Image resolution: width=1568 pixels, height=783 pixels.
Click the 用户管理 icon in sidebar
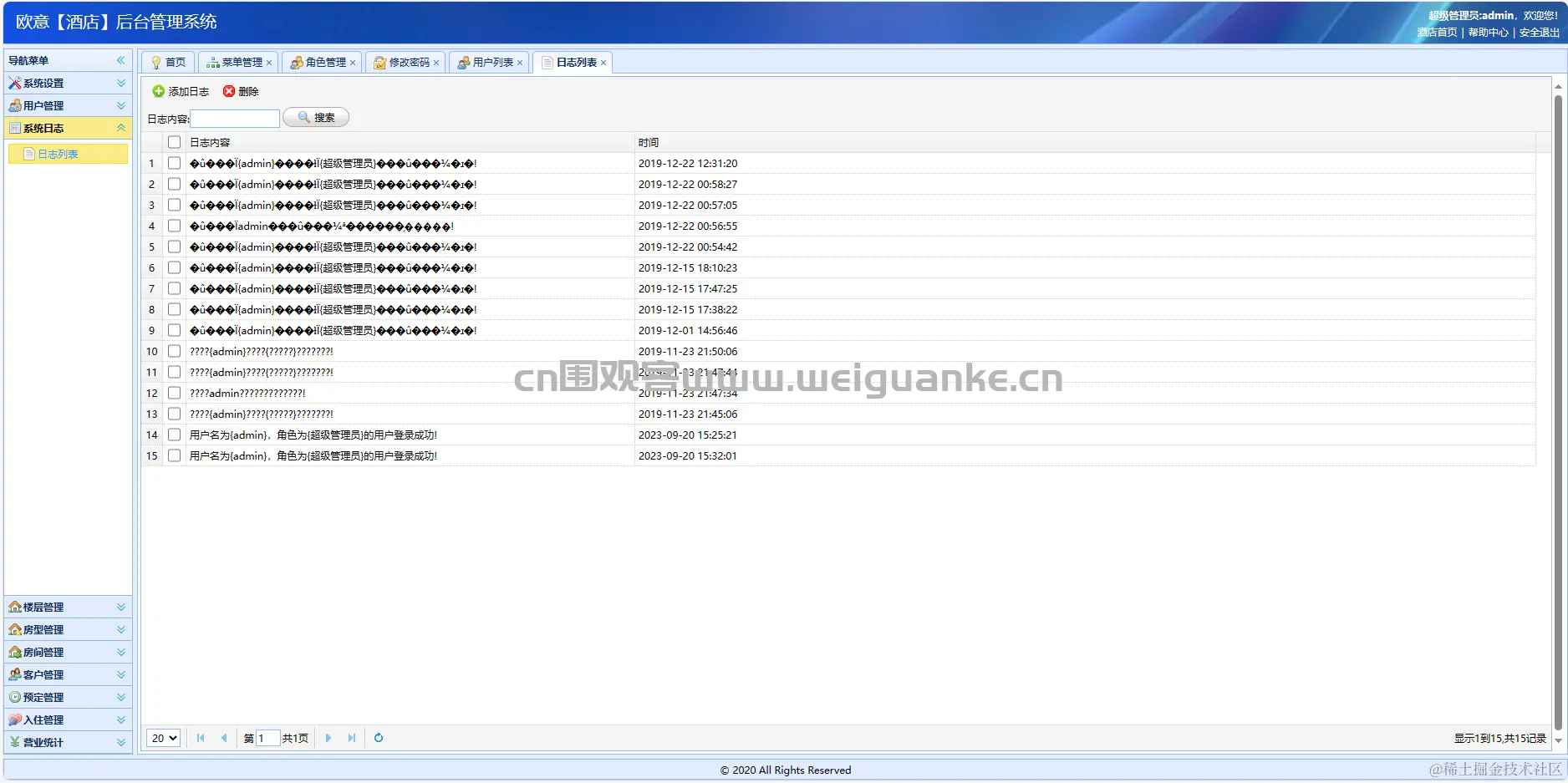click(x=15, y=105)
